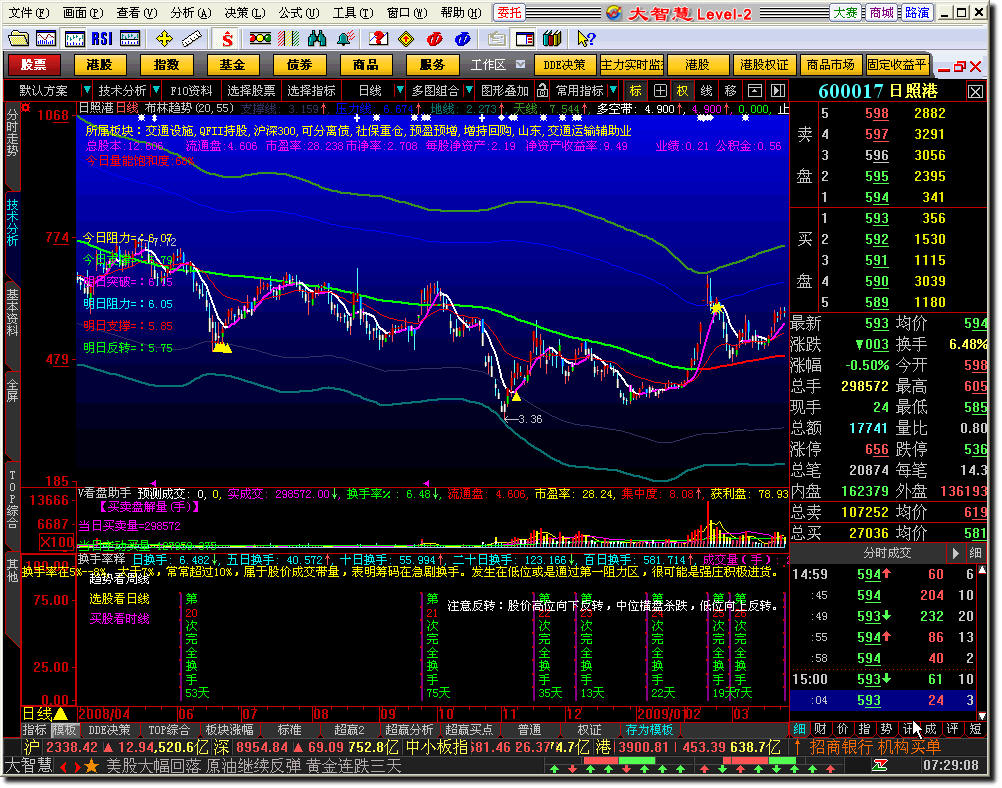This screenshot has width=1002, height=788.
Task: Click the 港股权证 button
Action: [x=764, y=65]
